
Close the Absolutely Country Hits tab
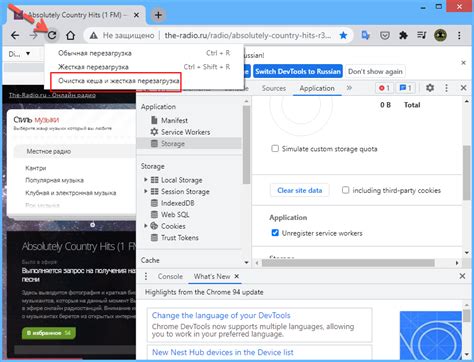(136, 15)
